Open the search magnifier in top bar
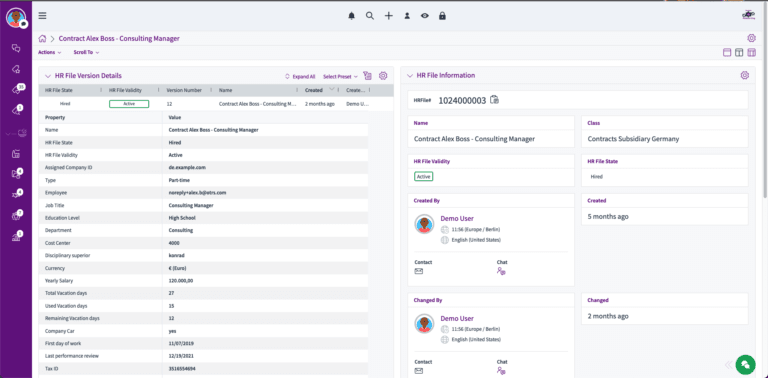The width and height of the screenshot is (768, 378). tap(370, 16)
